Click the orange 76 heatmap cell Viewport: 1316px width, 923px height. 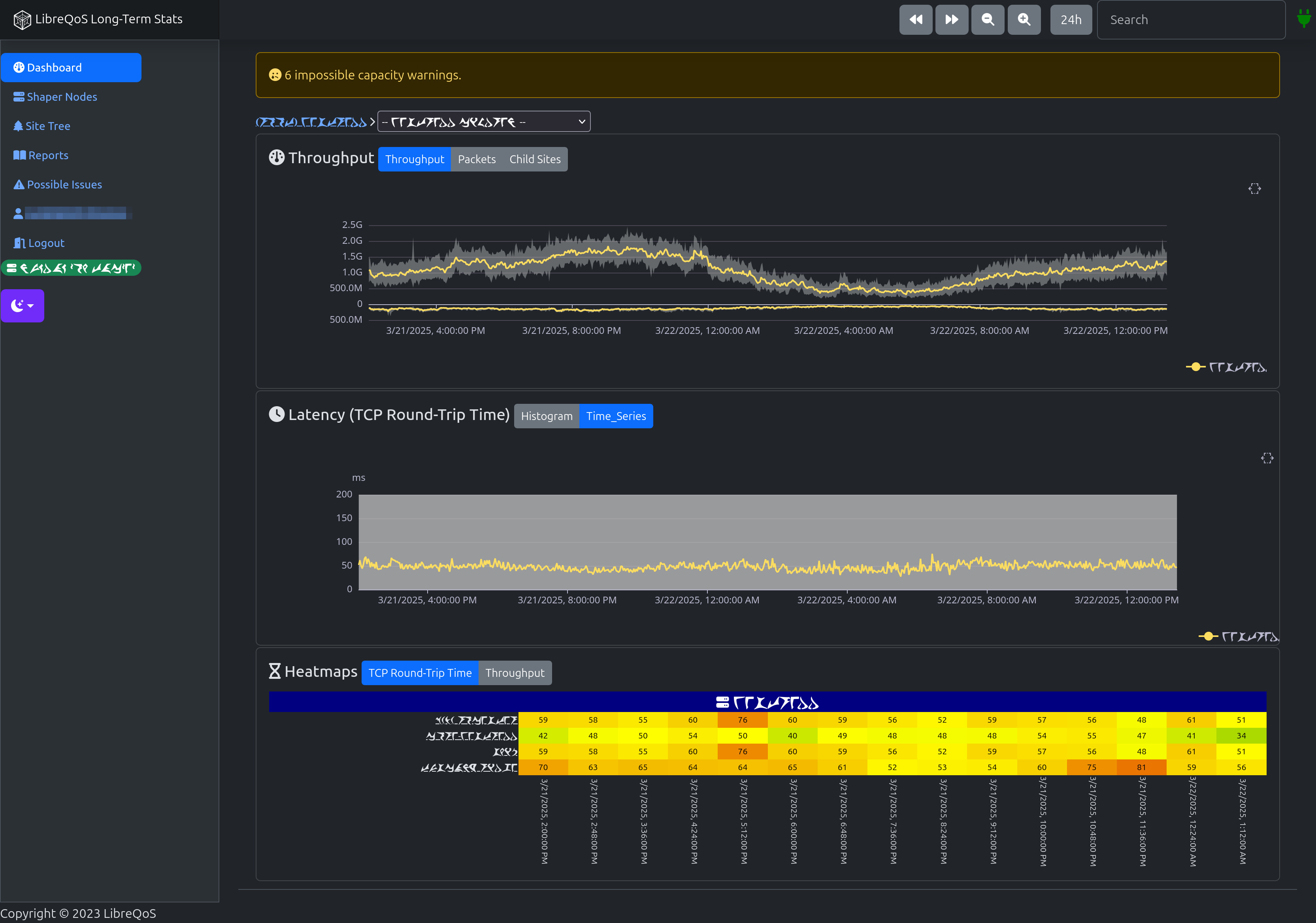click(x=742, y=720)
